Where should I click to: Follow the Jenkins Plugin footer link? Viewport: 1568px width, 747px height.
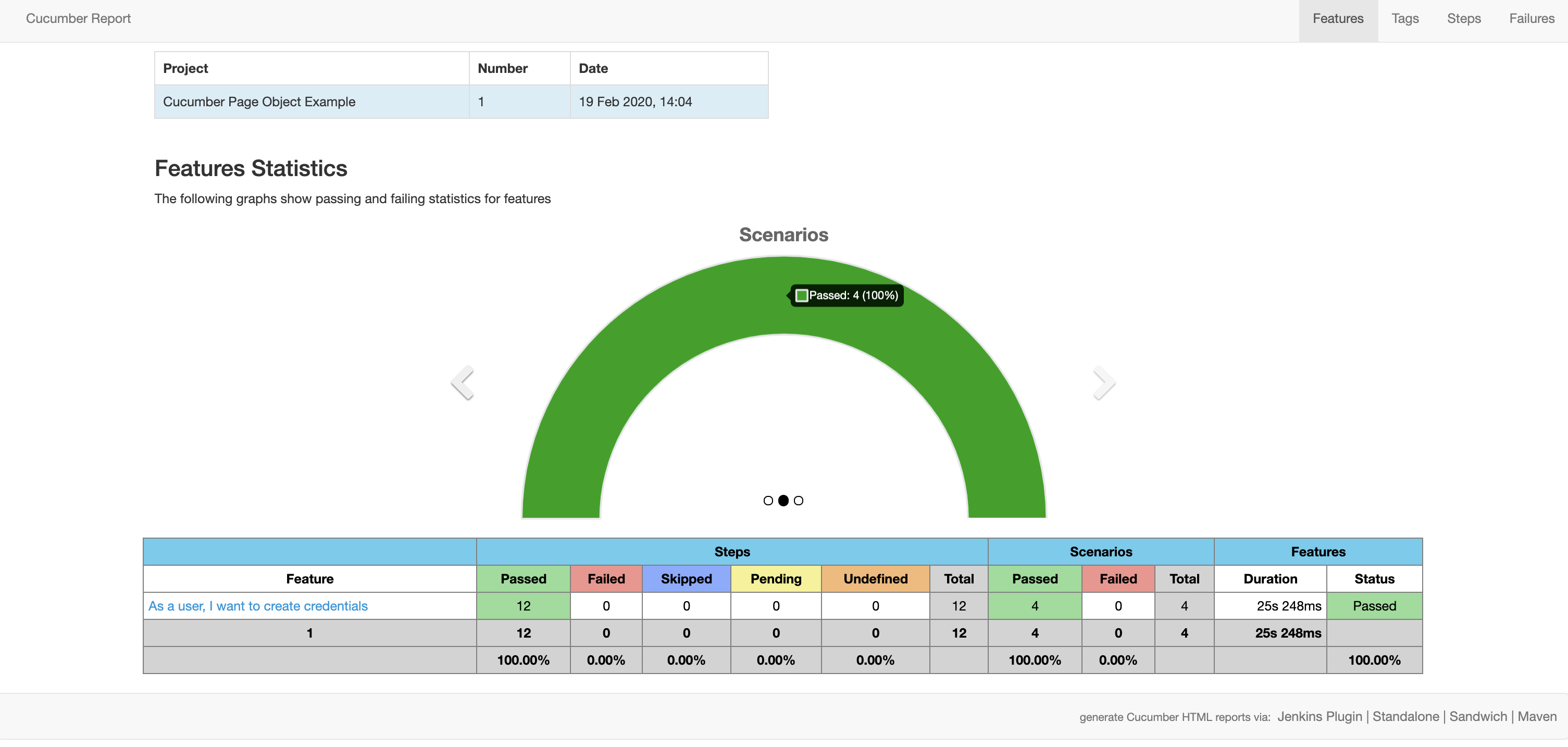tap(1319, 717)
